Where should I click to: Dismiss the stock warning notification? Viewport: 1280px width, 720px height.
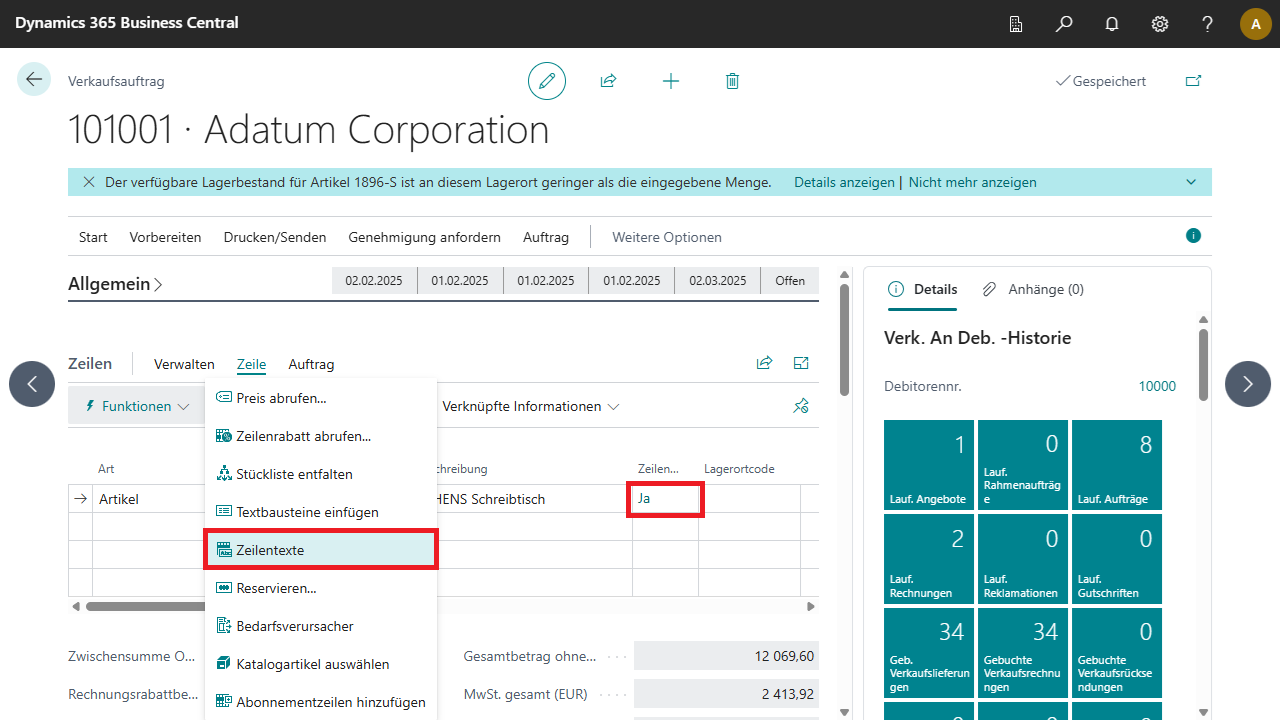[89, 182]
